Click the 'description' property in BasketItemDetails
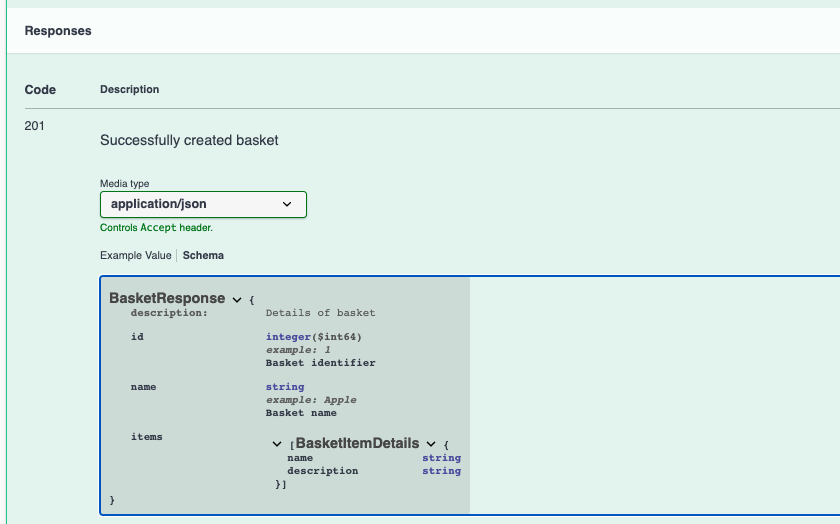Viewport: 840px width, 524px height. [x=322, y=471]
